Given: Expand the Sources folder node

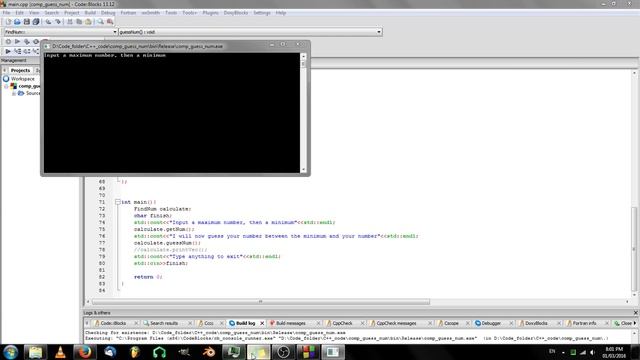Looking at the screenshot, I should point(14,93).
